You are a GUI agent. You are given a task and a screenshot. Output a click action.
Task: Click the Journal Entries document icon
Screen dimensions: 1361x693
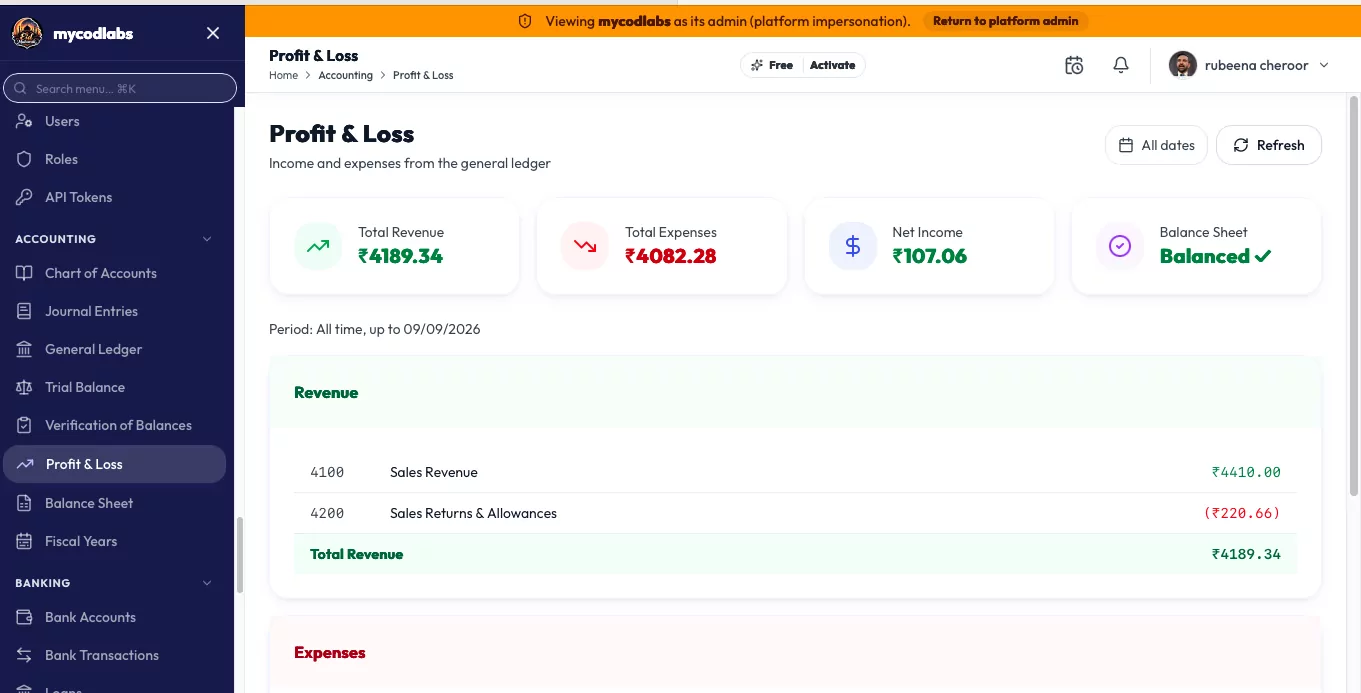click(x=25, y=311)
